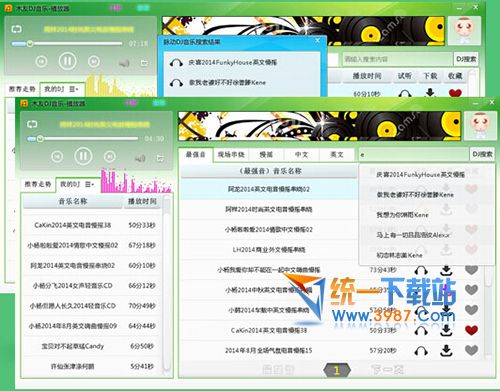The image size is (500, 391).
Task: Go to previous track in front player
Action: click(57, 156)
